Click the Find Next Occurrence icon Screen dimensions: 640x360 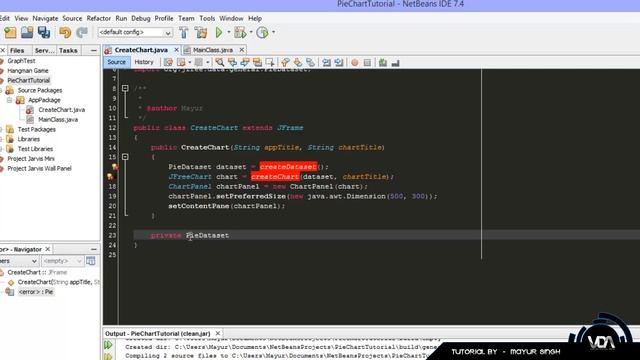(x=245, y=62)
